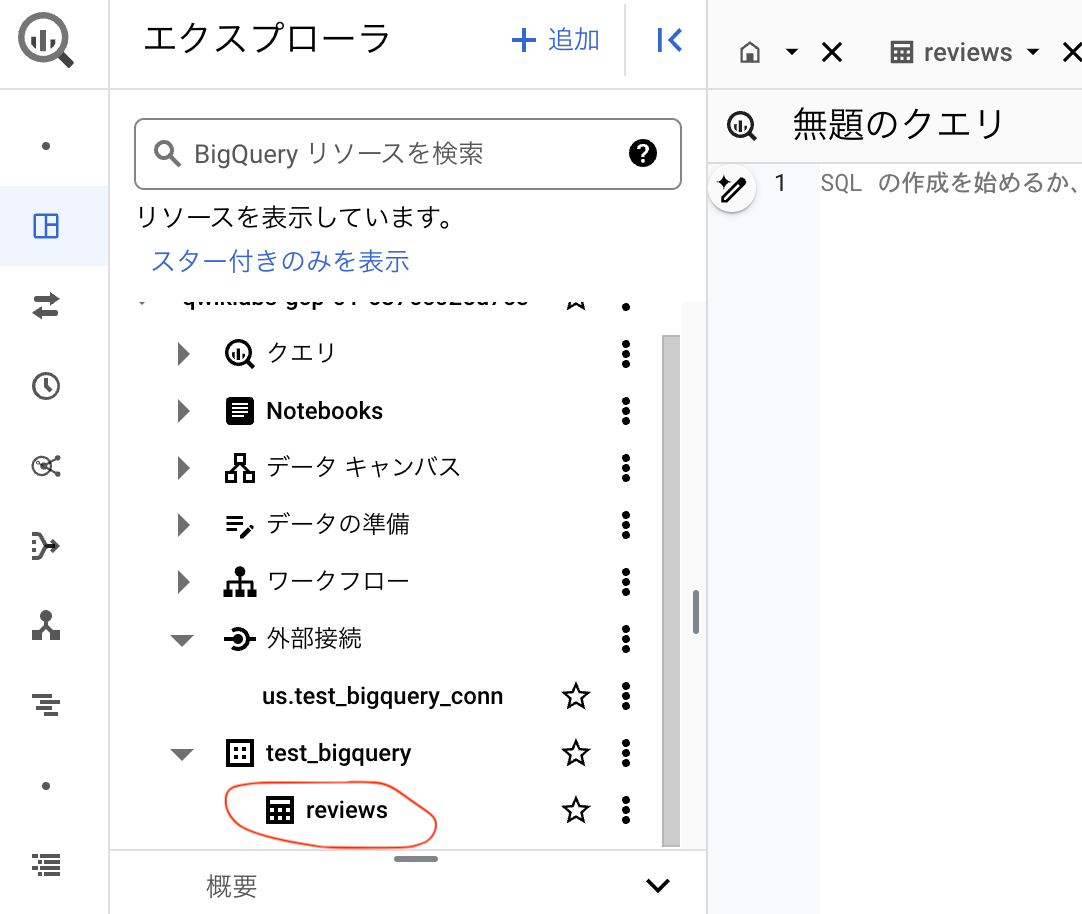The image size is (1082, 914).
Task: Click the home tab icon
Action: (x=750, y=52)
